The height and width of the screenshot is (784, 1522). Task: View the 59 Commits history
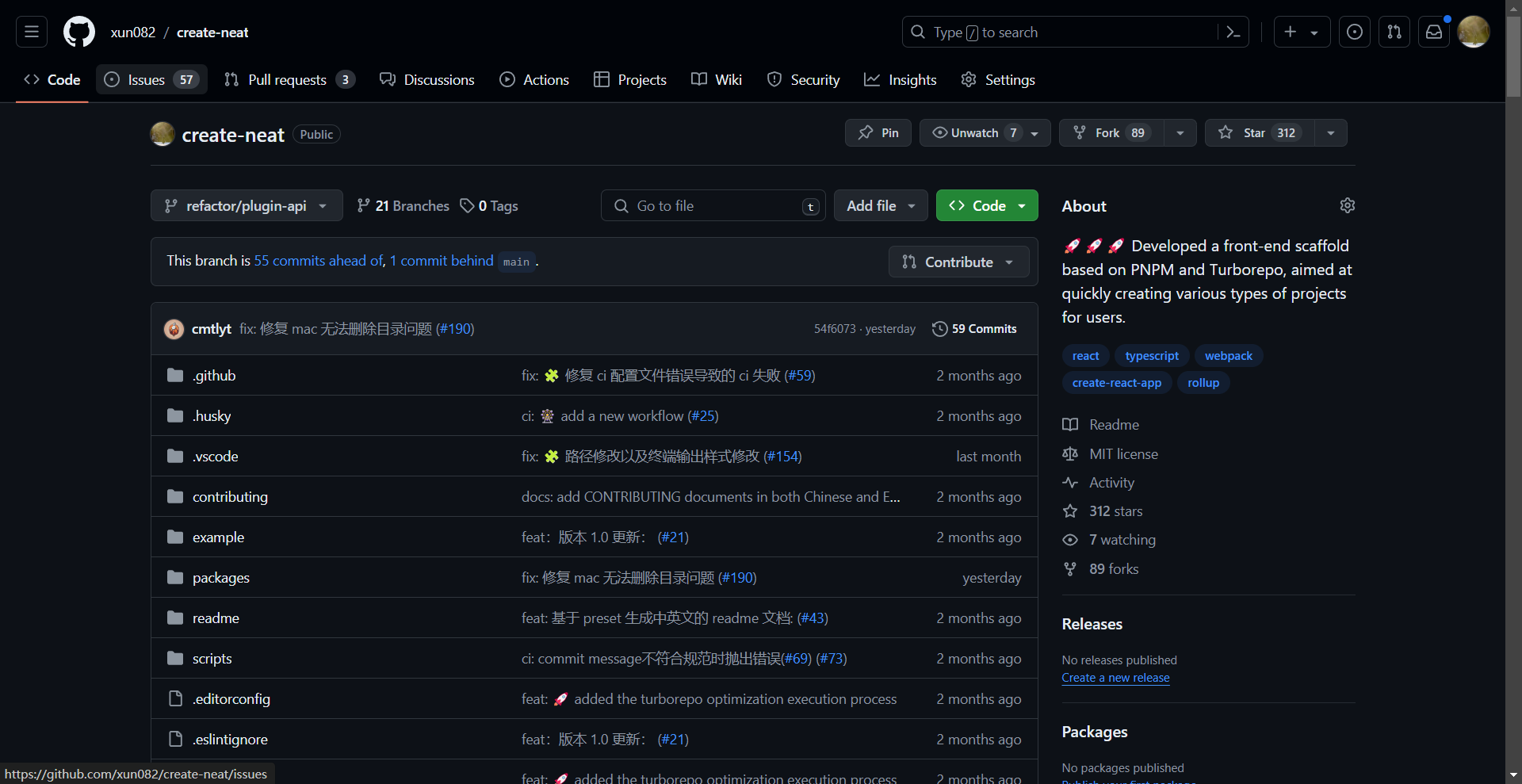click(x=975, y=328)
